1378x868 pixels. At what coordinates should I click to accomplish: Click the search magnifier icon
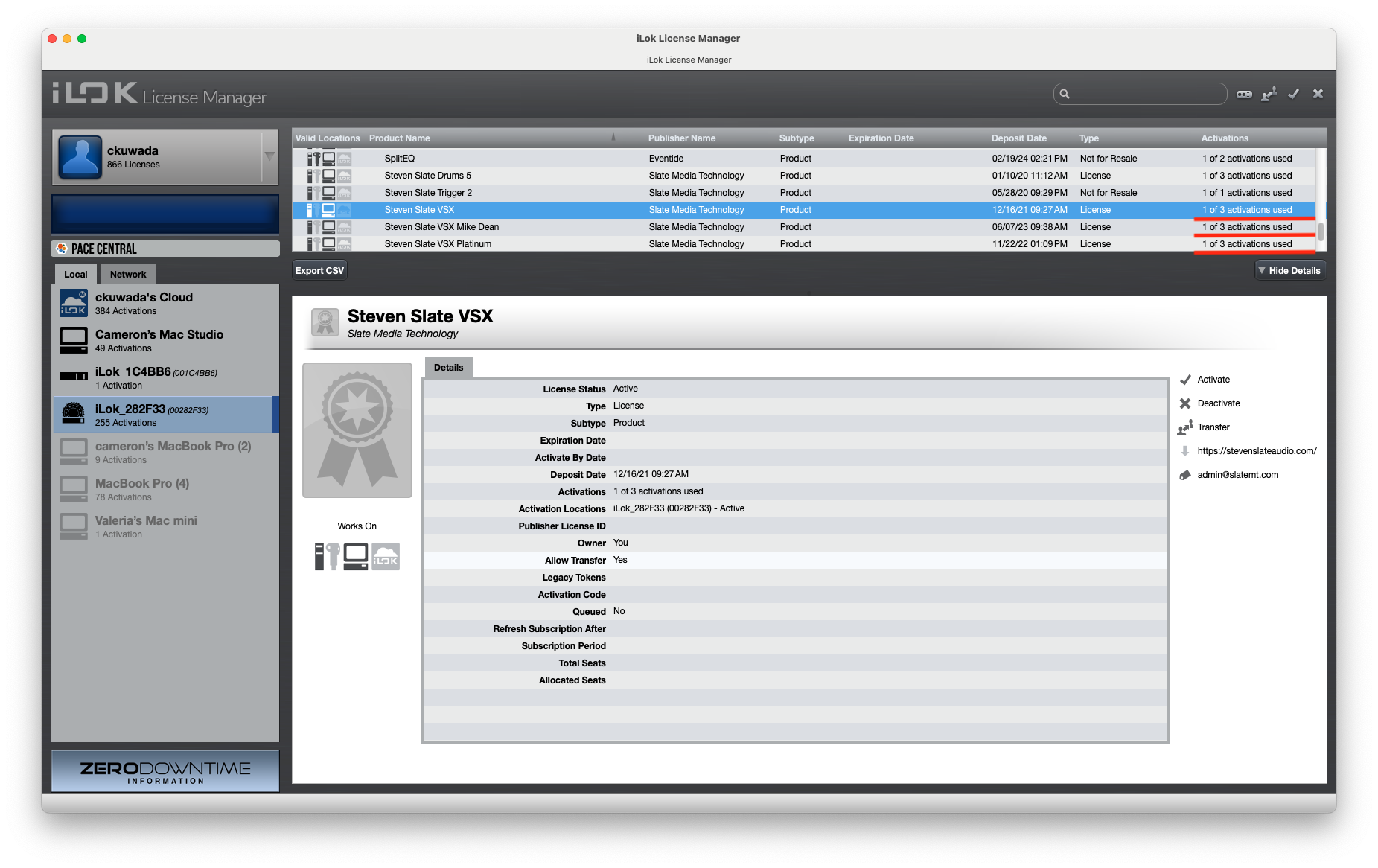point(1065,94)
